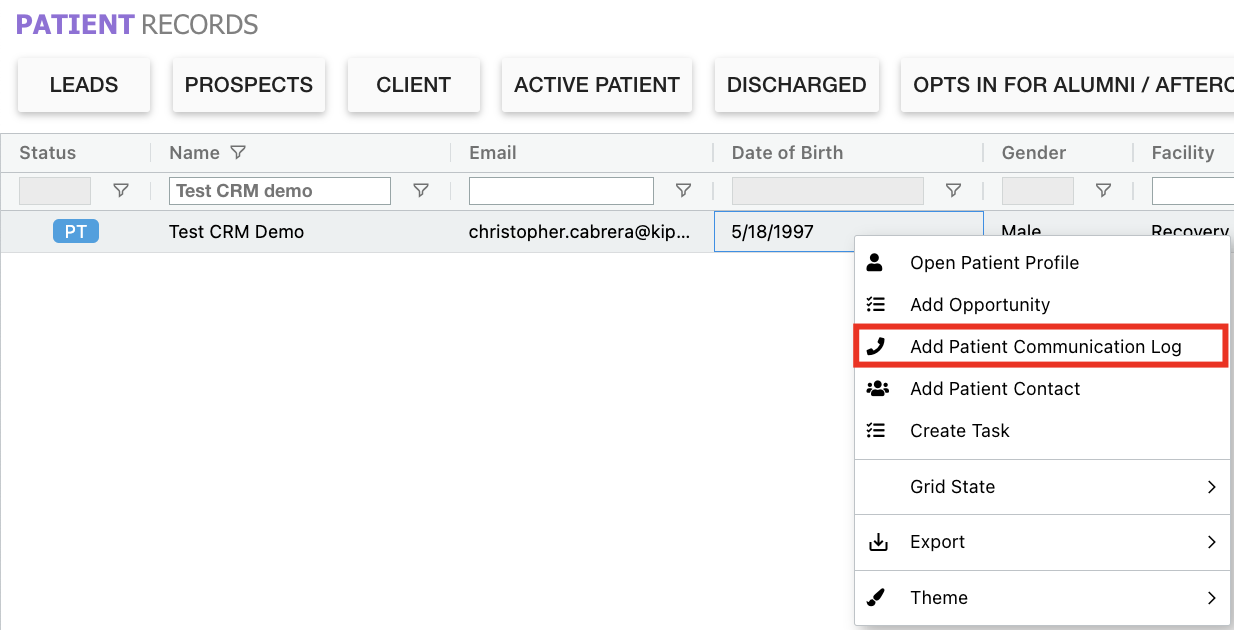Expand the Theme submenu chevron
The image size is (1234, 630).
point(1211,598)
